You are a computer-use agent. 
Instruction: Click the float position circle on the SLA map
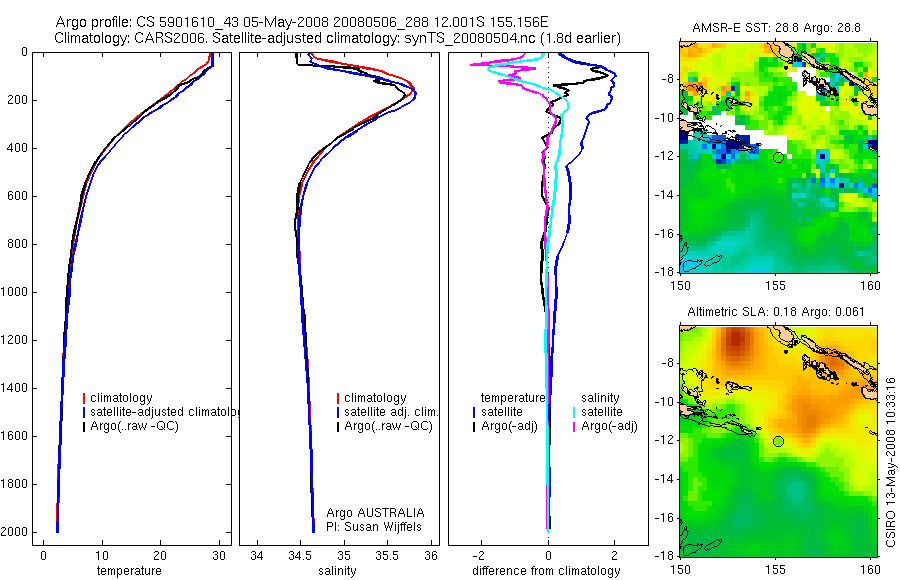[778, 441]
